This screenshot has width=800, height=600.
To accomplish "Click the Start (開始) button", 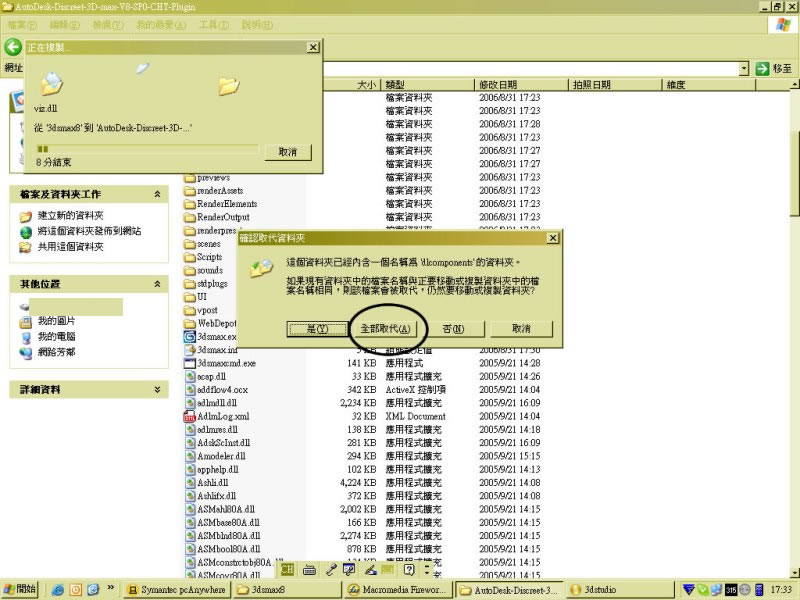I will pos(20,589).
